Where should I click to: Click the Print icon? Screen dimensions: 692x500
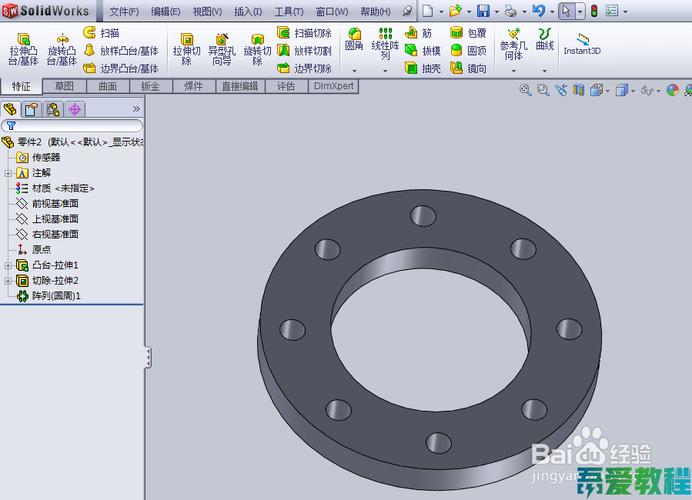(x=511, y=11)
